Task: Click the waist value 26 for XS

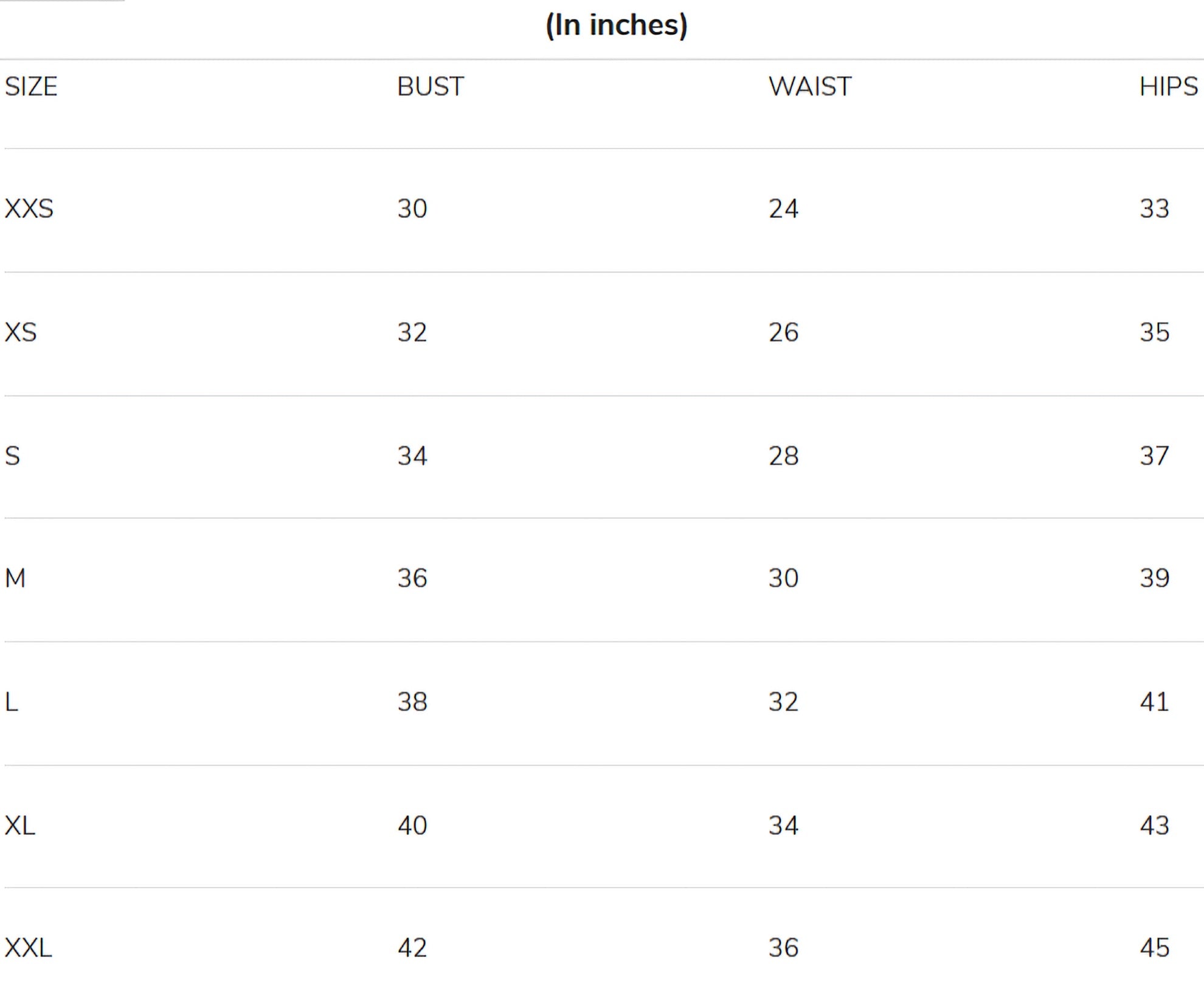Action: coord(783,332)
